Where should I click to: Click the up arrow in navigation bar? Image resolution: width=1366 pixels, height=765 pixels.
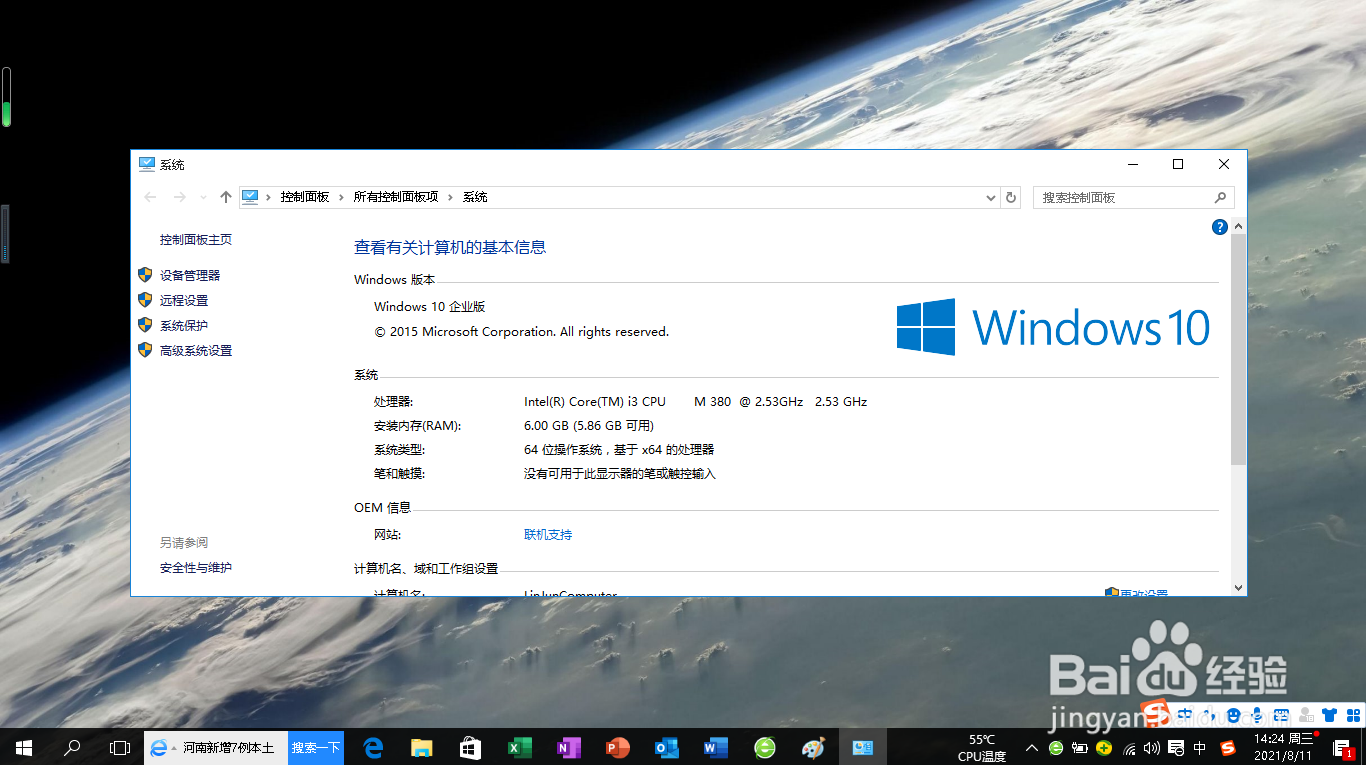pyautogui.click(x=226, y=197)
